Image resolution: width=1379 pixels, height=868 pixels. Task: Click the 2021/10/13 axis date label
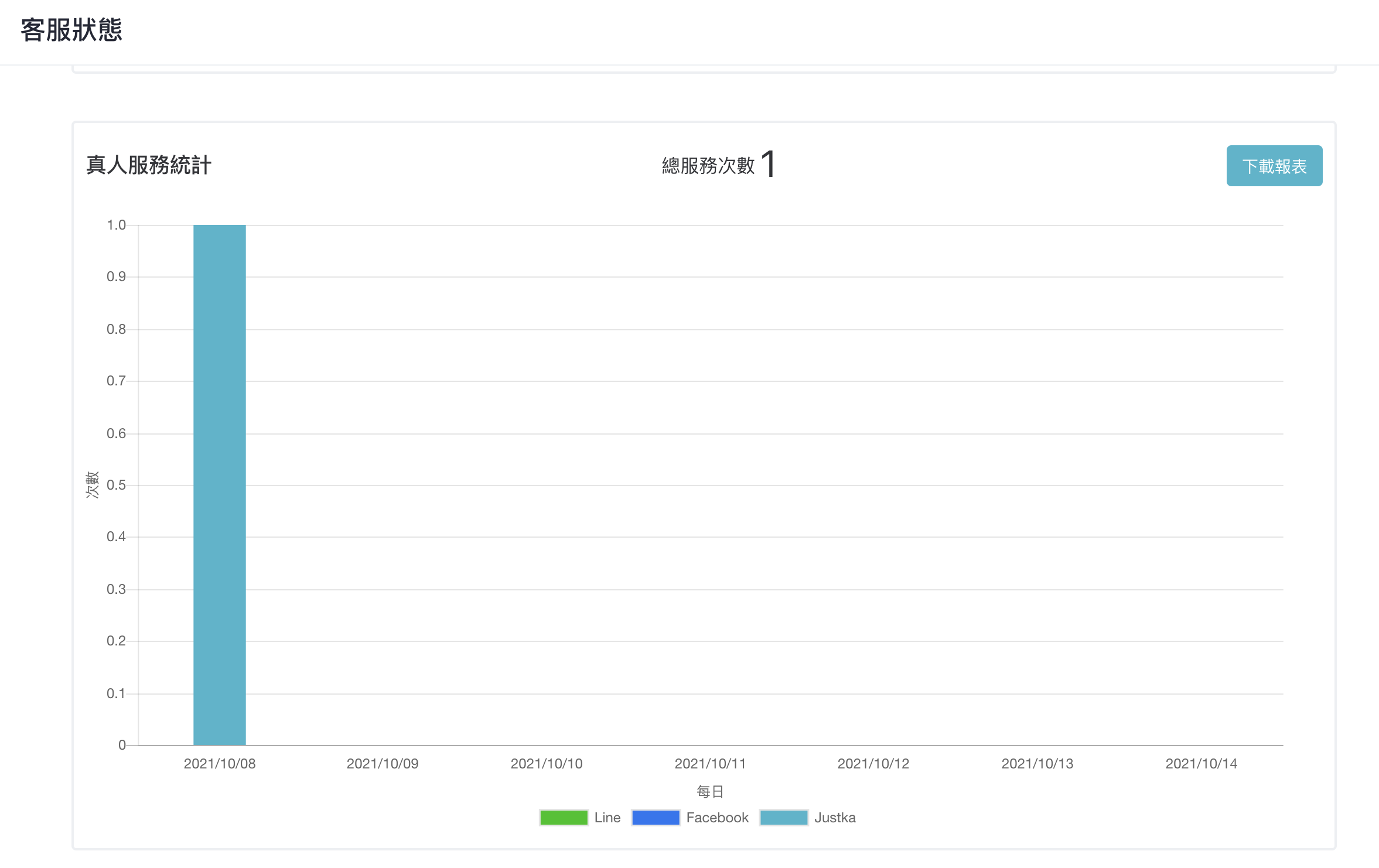(x=1037, y=764)
